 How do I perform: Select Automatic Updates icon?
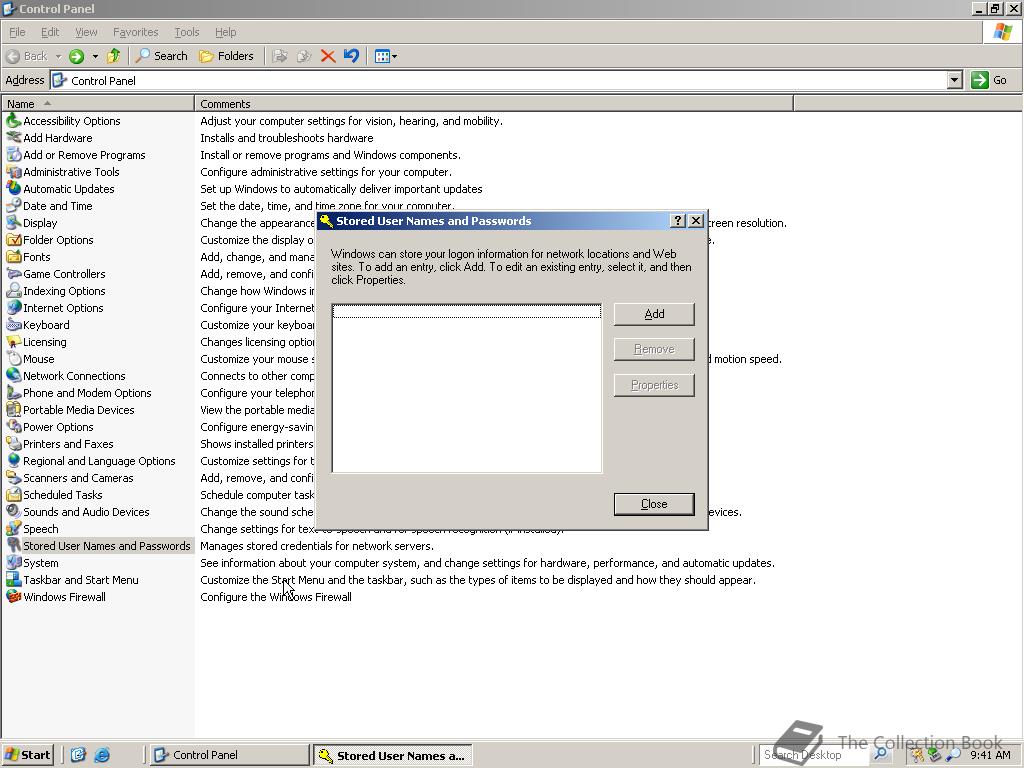14,189
